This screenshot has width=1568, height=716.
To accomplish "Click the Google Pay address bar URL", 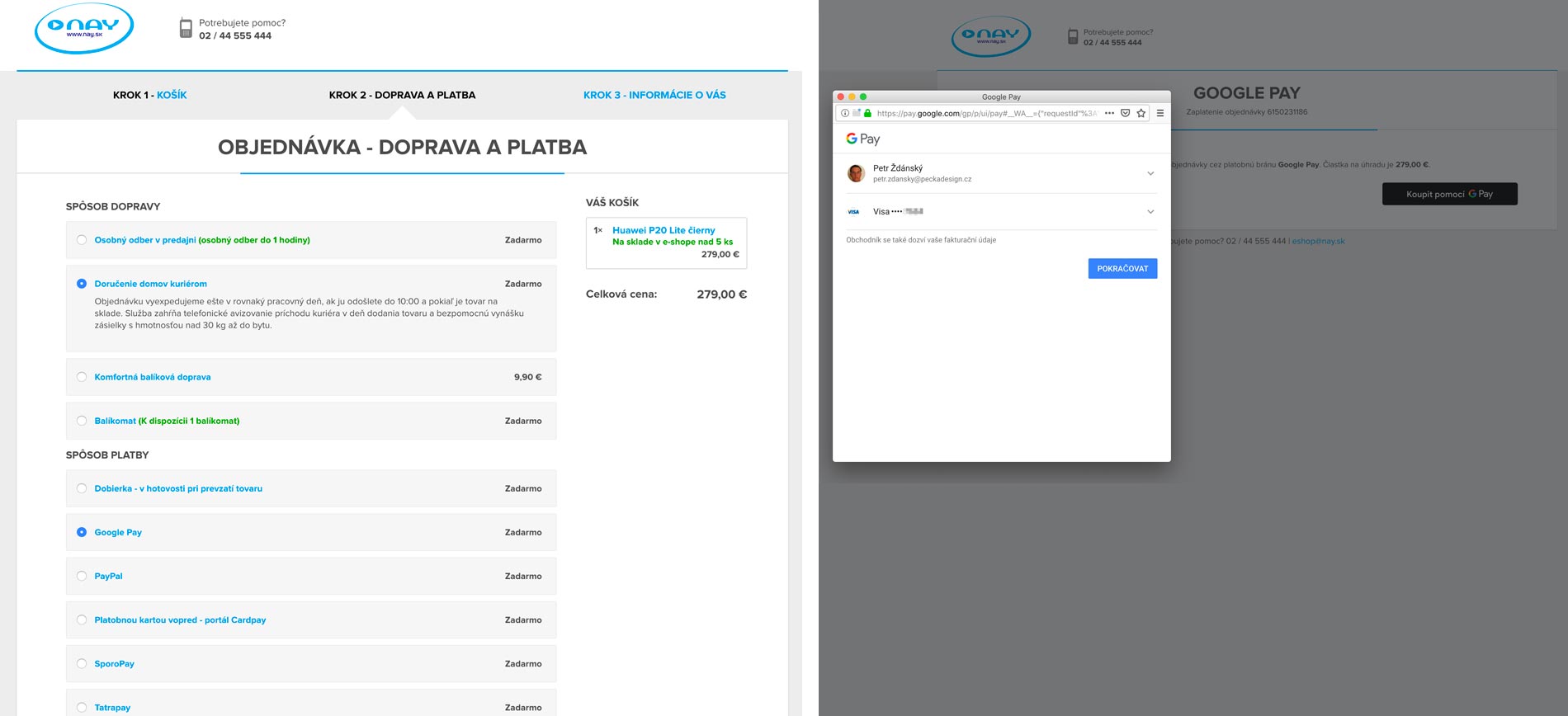I will [987, 113].
